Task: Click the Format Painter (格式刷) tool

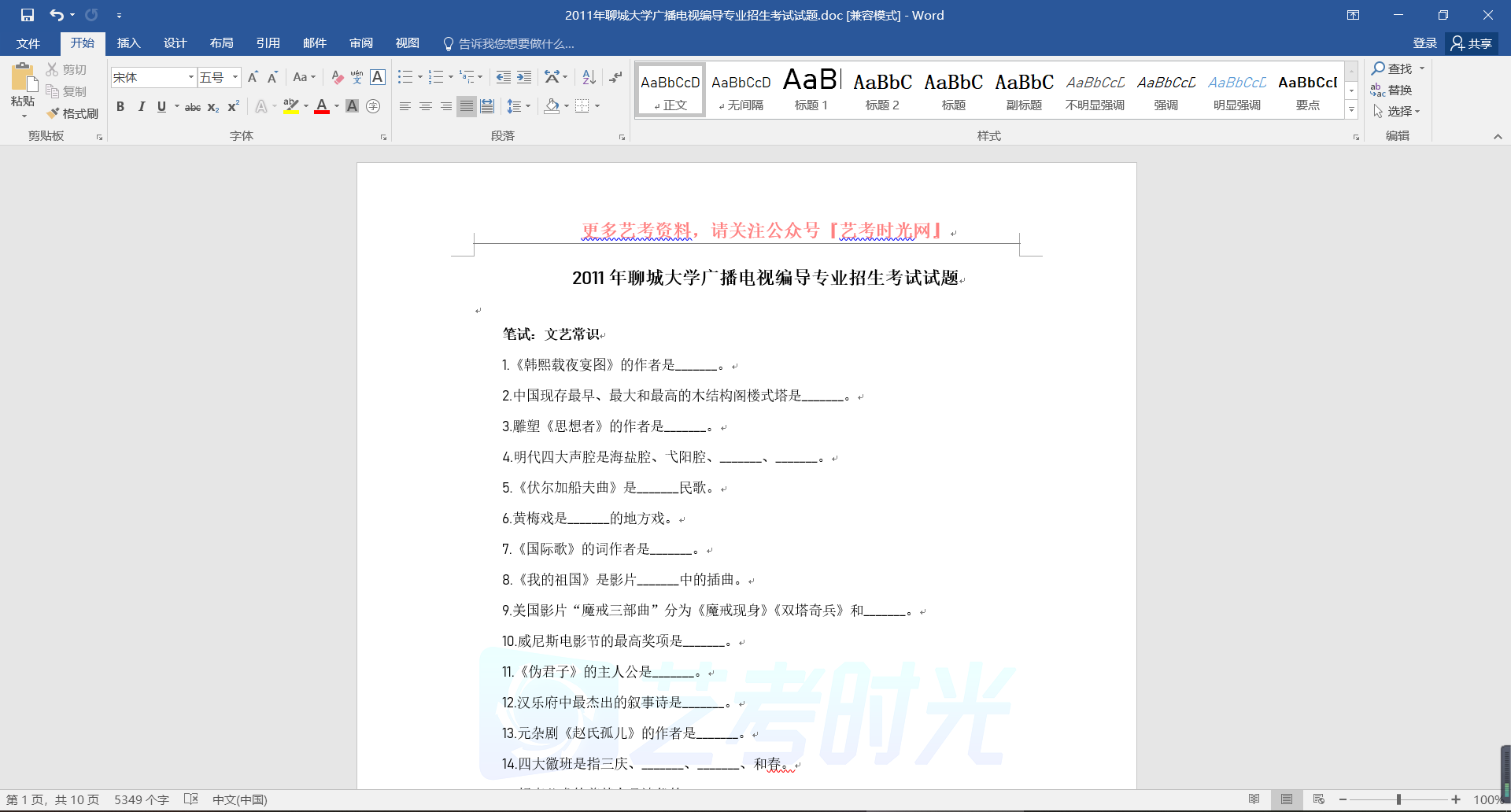Action: [72, 113]
